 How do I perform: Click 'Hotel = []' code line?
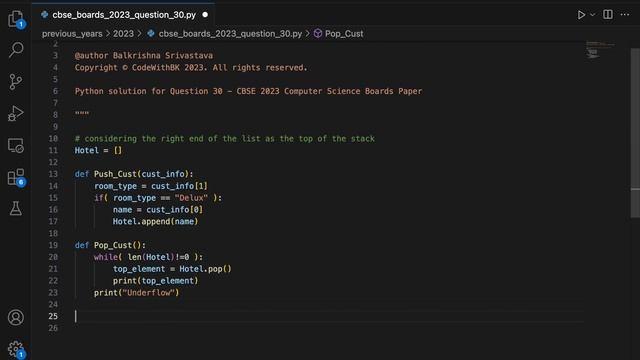tap(98, 151)
